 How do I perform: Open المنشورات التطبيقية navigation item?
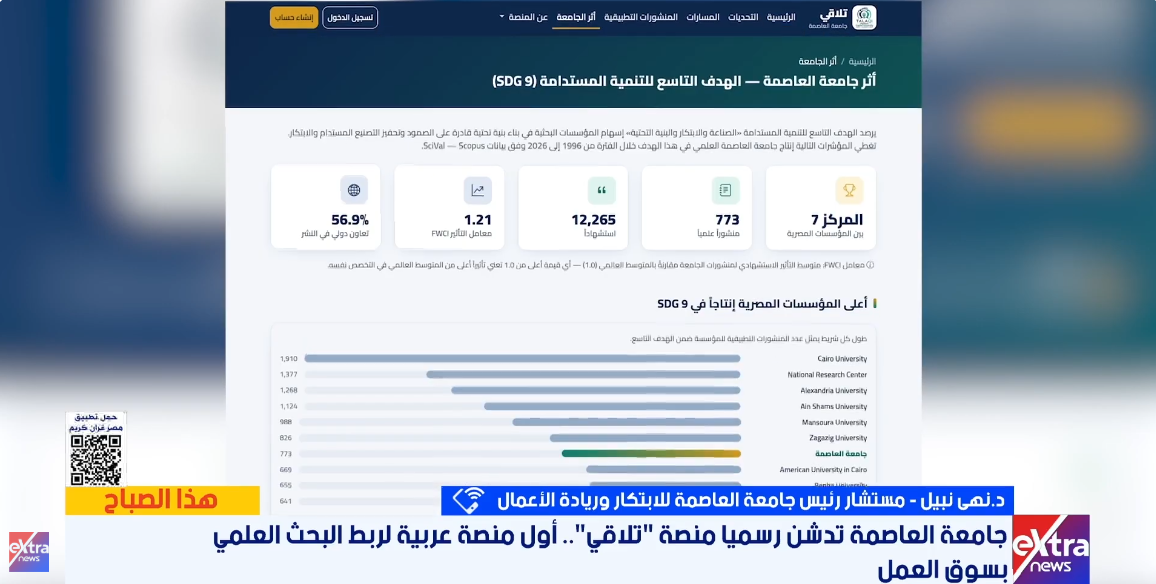pos(641,17)
